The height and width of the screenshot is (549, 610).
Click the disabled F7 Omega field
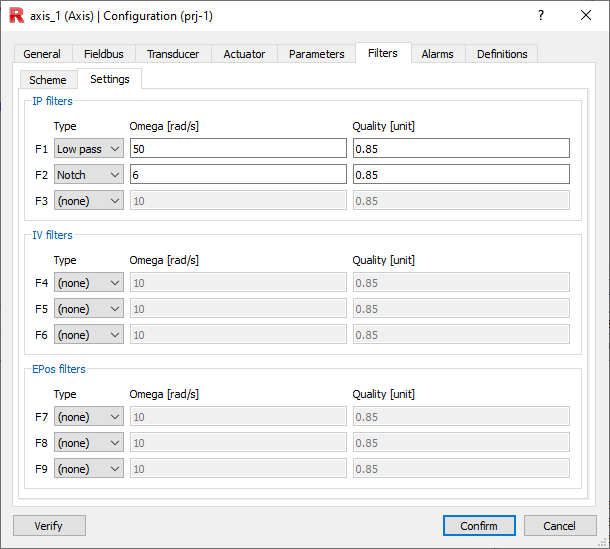point(238,417)
